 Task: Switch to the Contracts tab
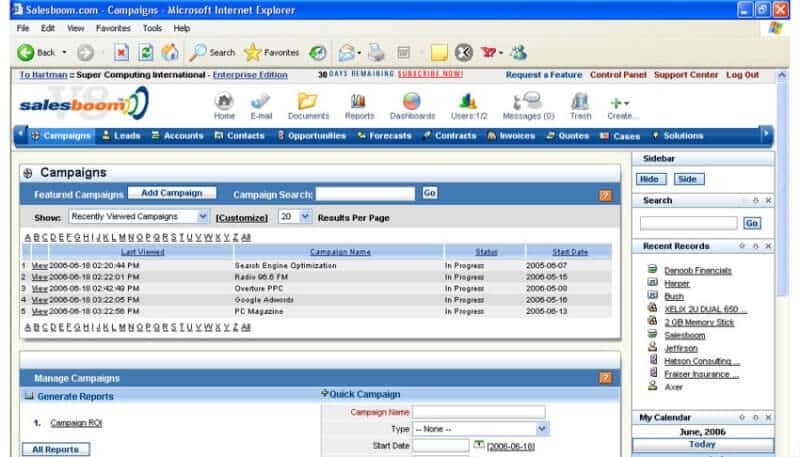449,136
